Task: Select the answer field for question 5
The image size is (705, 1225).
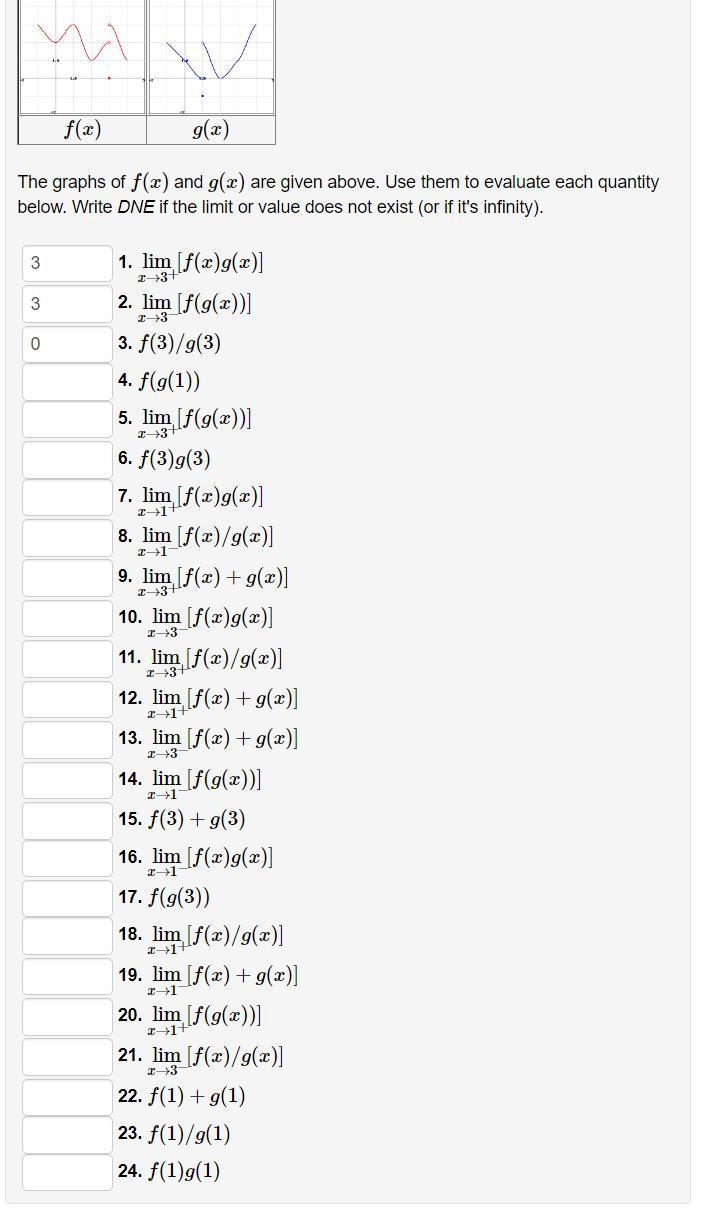Action: click(x=66, y=420)
